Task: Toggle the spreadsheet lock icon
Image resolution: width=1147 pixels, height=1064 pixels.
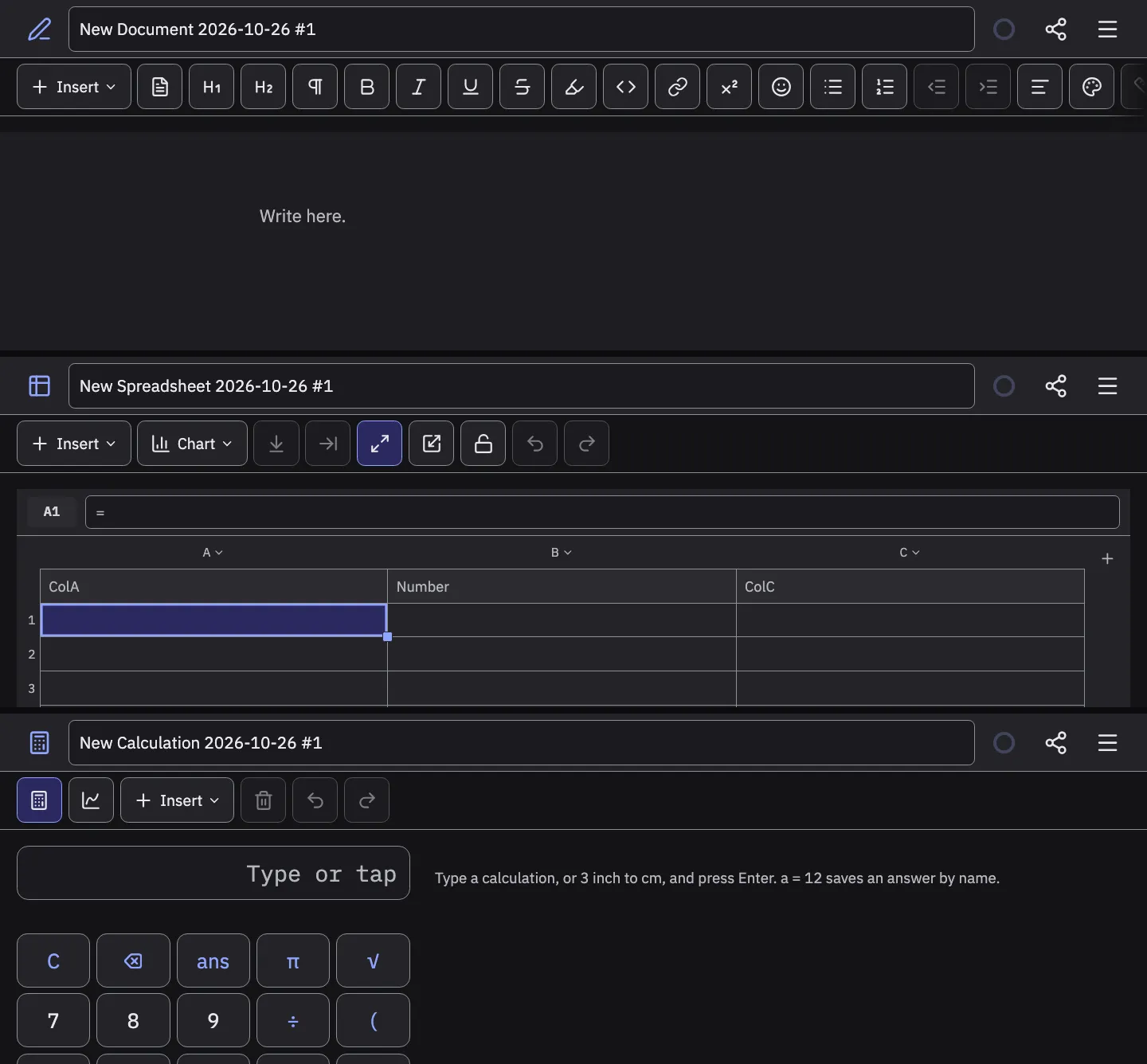Action: (x=483, y=444)
